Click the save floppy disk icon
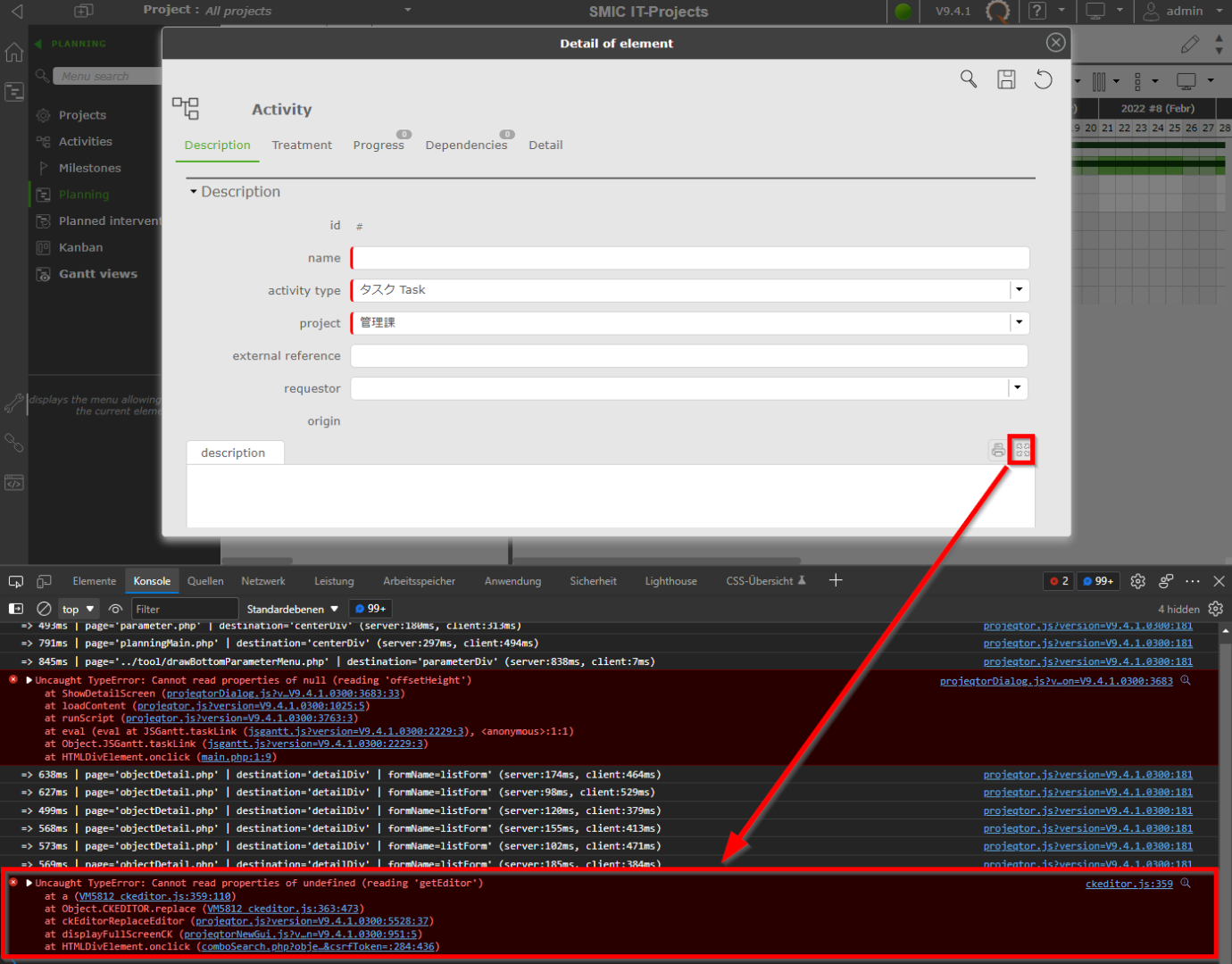The height and width of the screenshot is (964, 1232). [1006, 79]
